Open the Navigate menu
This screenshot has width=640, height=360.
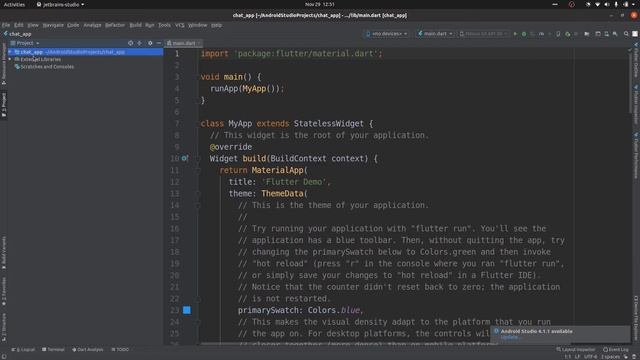click(x=53, y=25)
